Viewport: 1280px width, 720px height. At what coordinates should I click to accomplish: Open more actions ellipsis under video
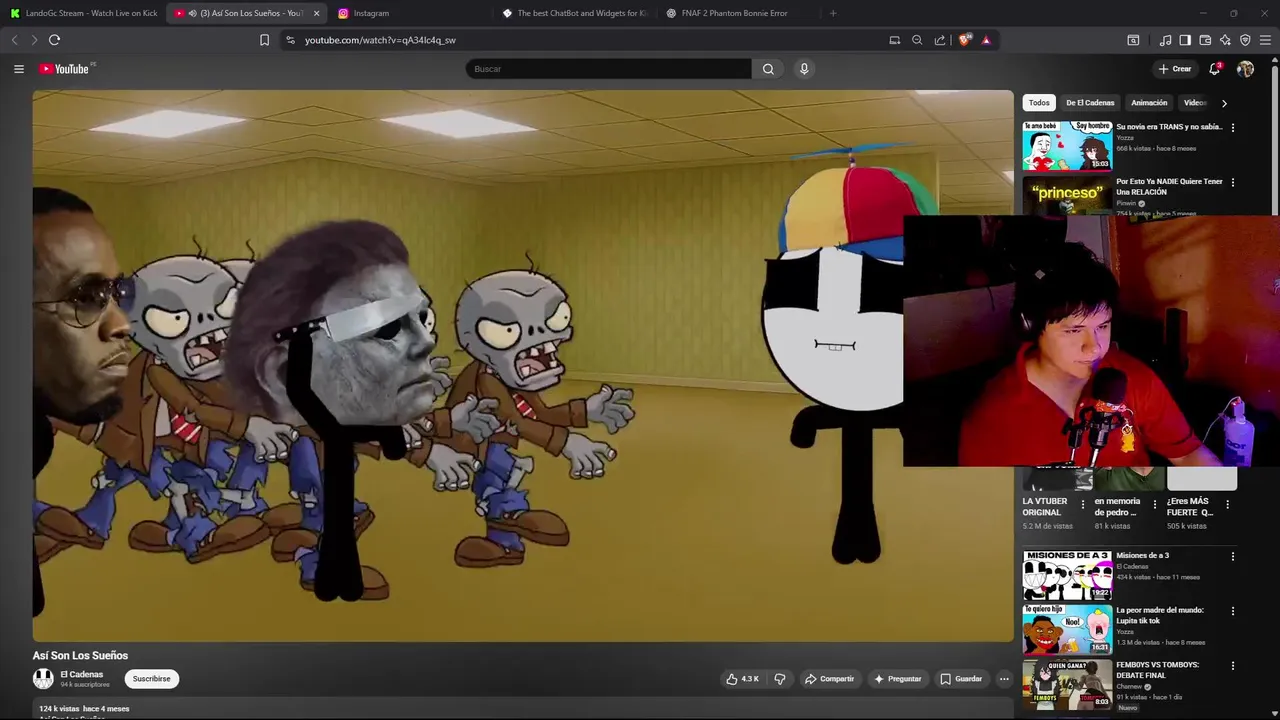1004,679
